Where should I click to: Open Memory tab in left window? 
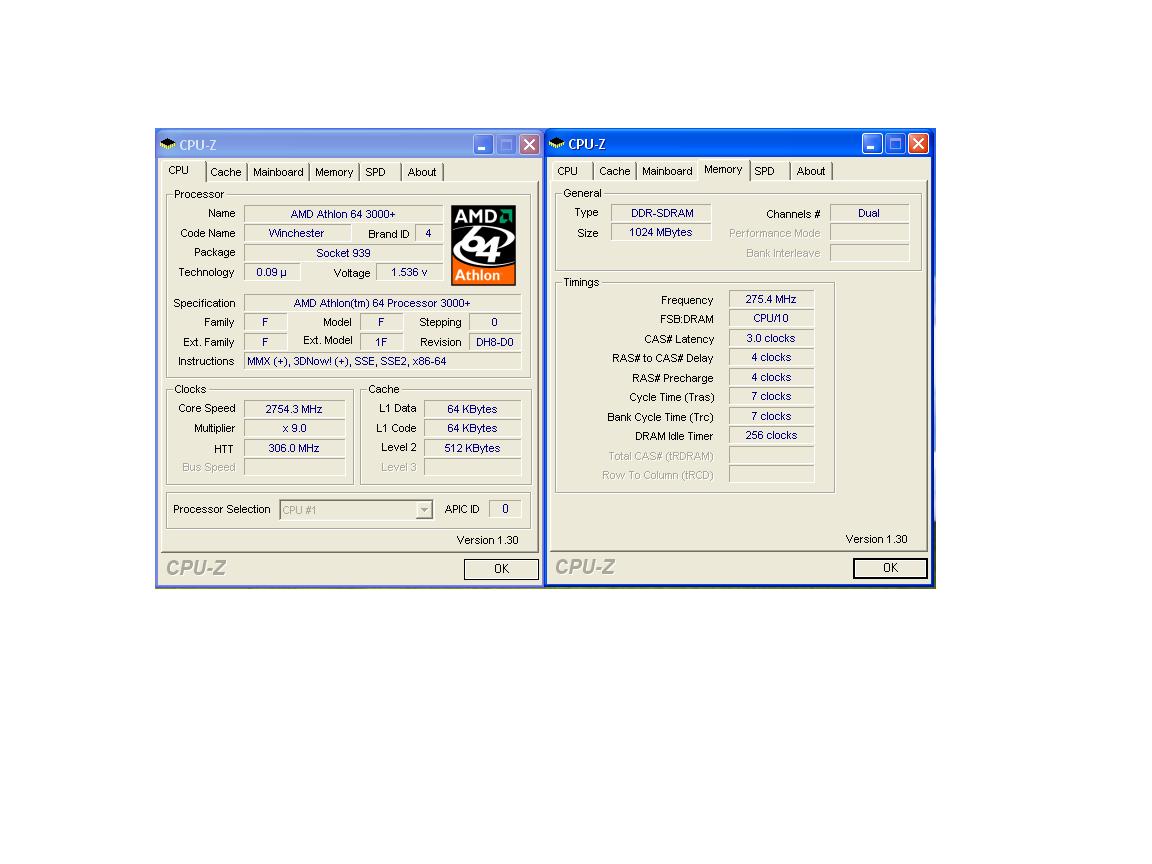click(x=334, y=172)
